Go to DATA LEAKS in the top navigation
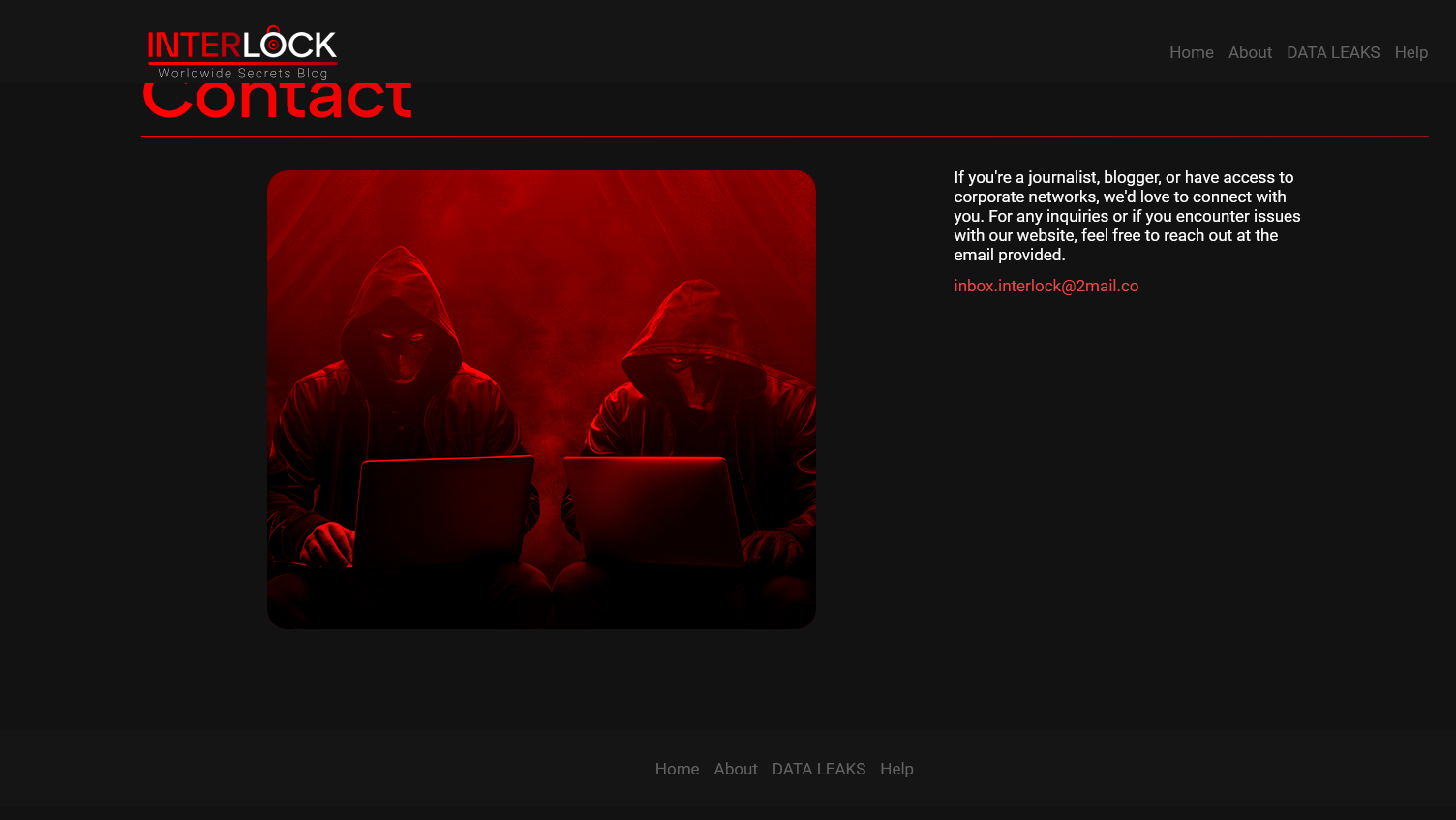The image size is (1456, 820). (1333, 52)
